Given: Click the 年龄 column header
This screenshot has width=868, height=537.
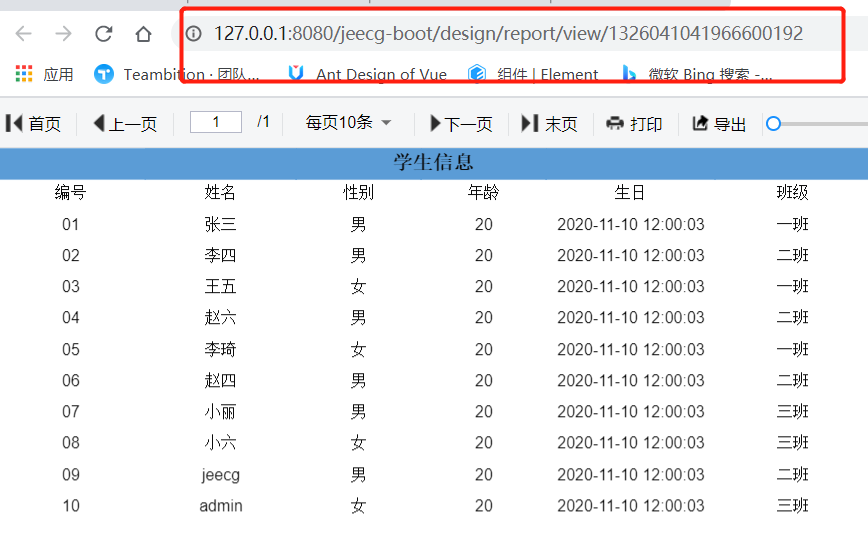Looking at the screenshot, I should (483, 192).
